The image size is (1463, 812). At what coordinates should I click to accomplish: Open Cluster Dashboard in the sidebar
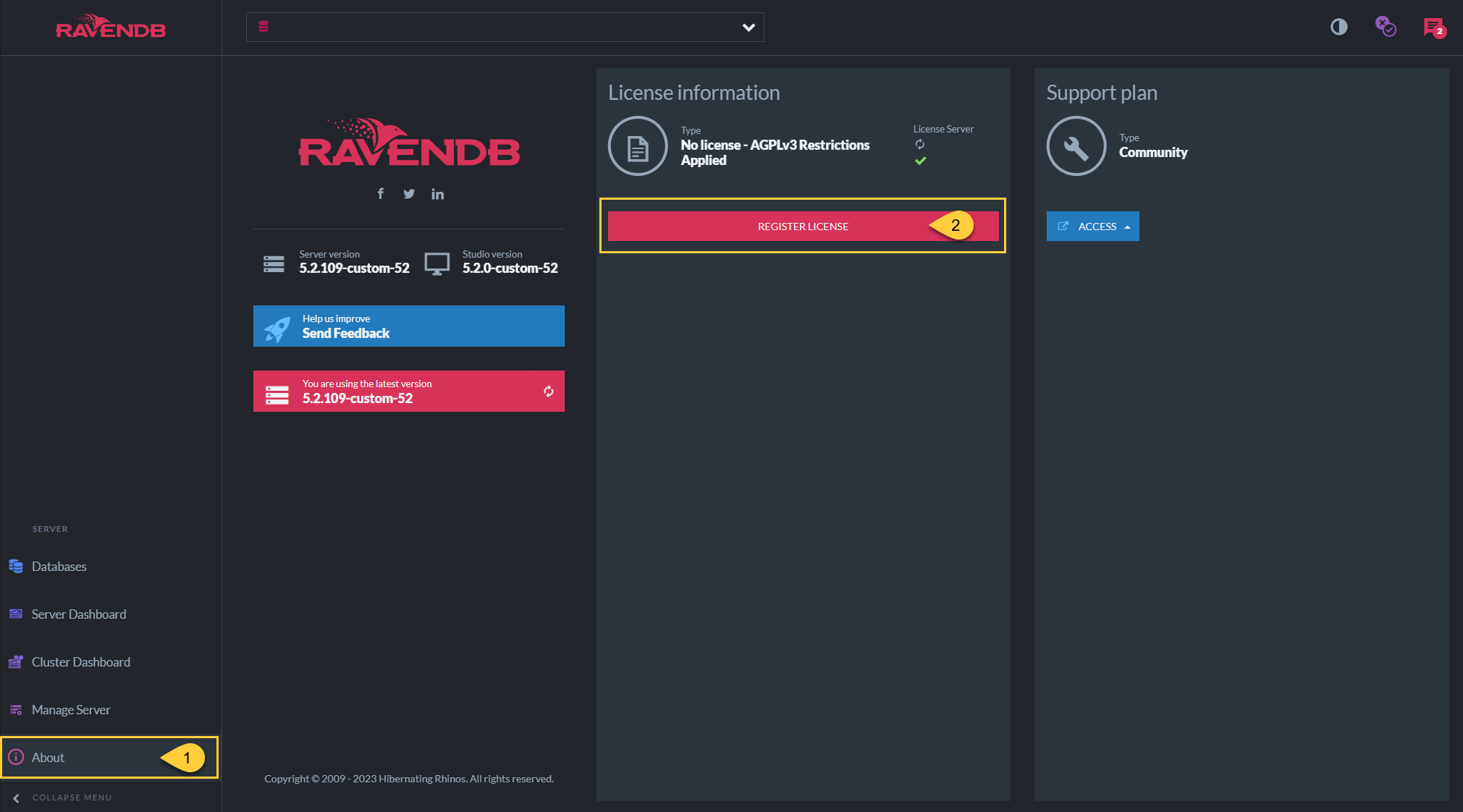[x=111, y=662]
